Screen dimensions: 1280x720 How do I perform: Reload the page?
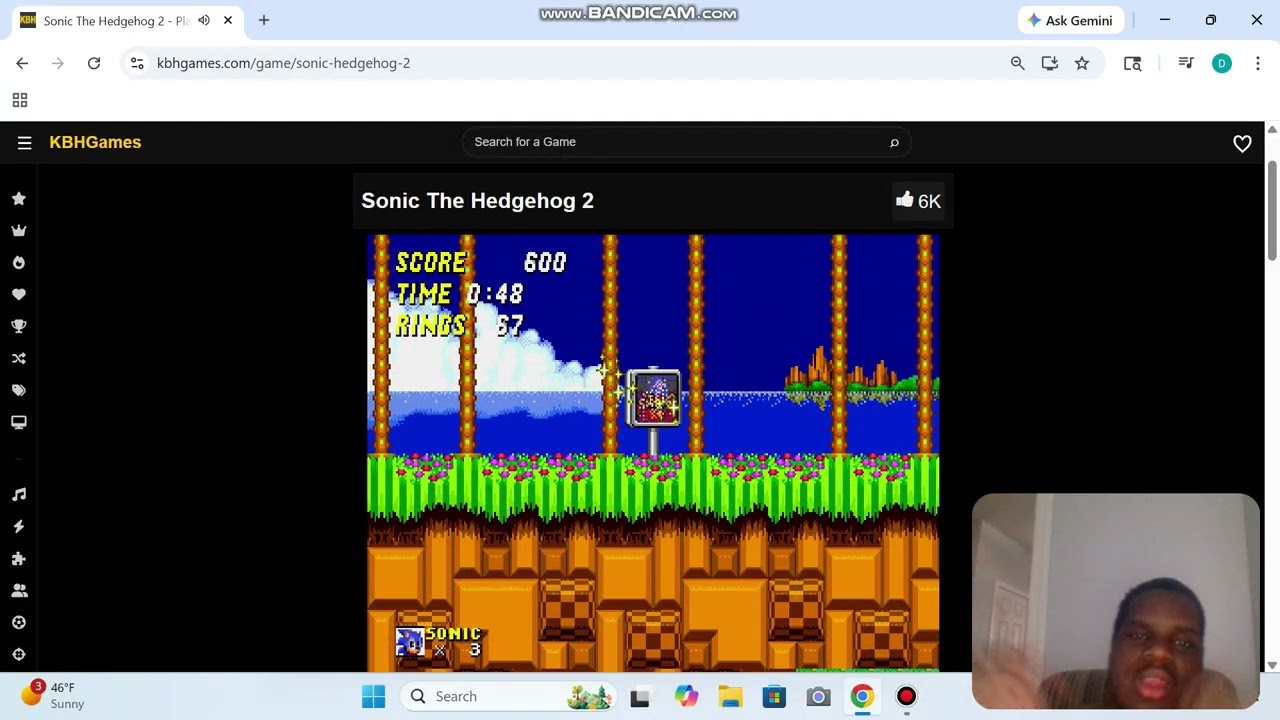pyautogui.click(x=94, y=63)
